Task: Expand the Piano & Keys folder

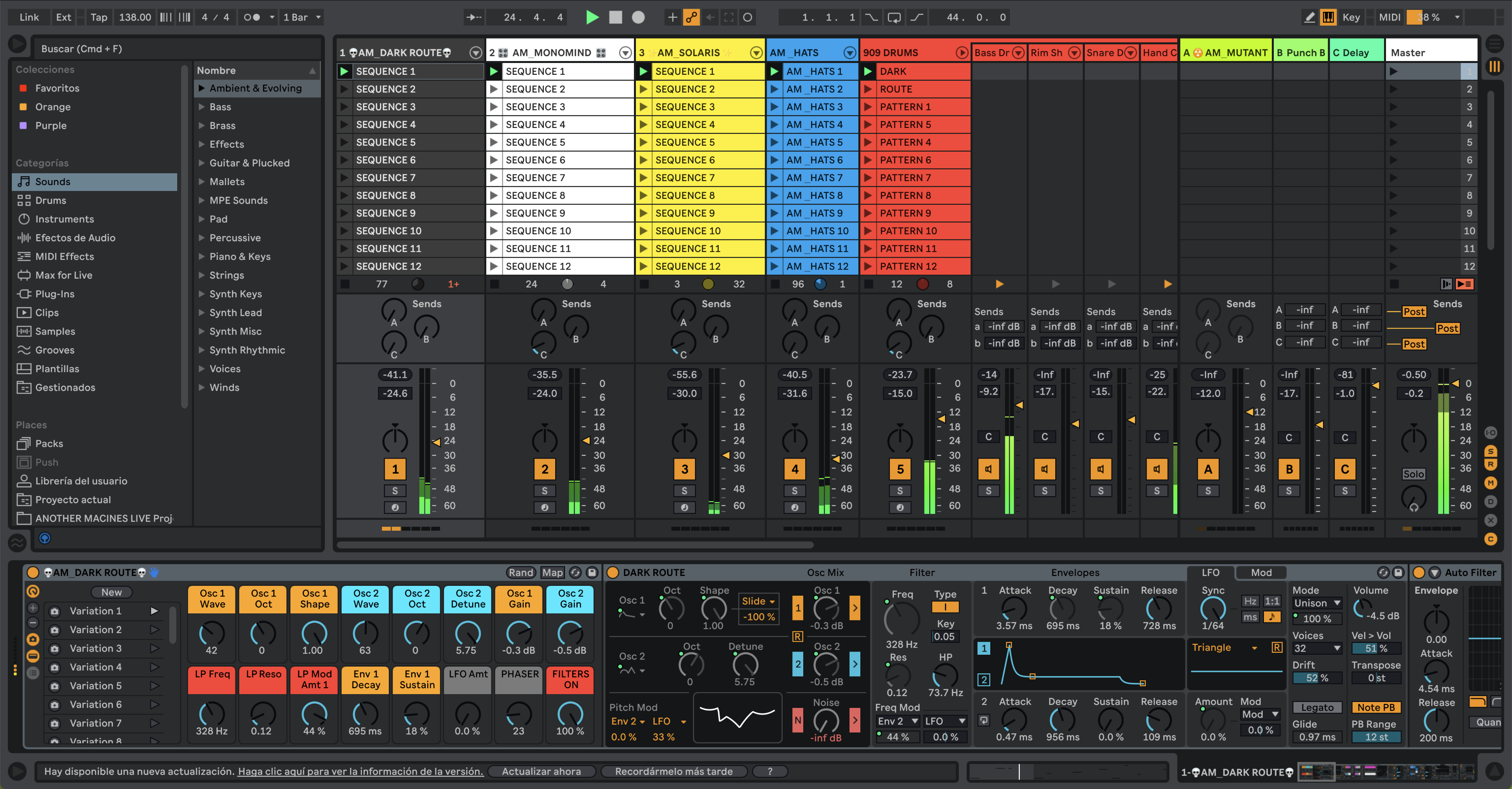Action: [x=201, y=257]
